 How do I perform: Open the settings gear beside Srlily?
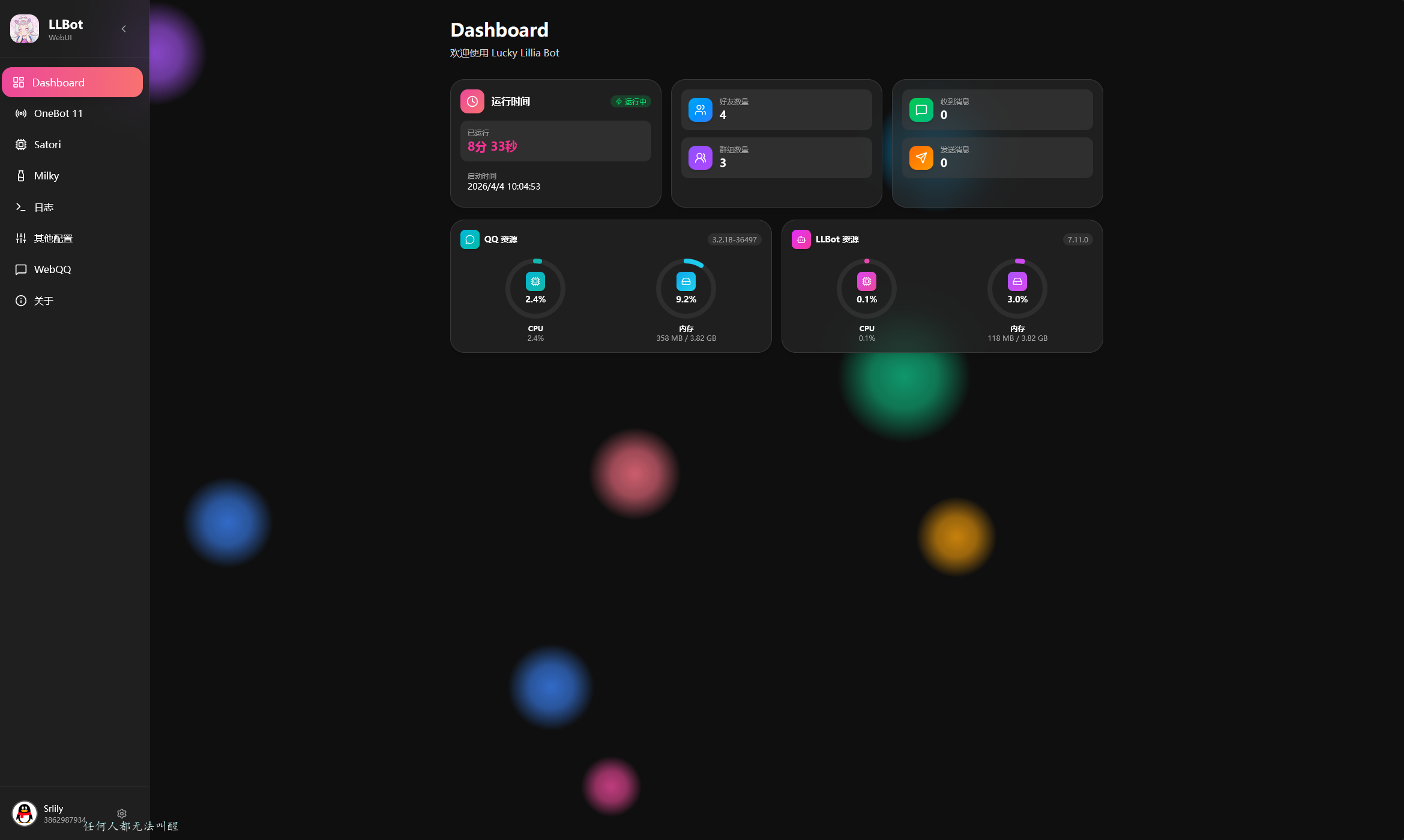[122, 814]
